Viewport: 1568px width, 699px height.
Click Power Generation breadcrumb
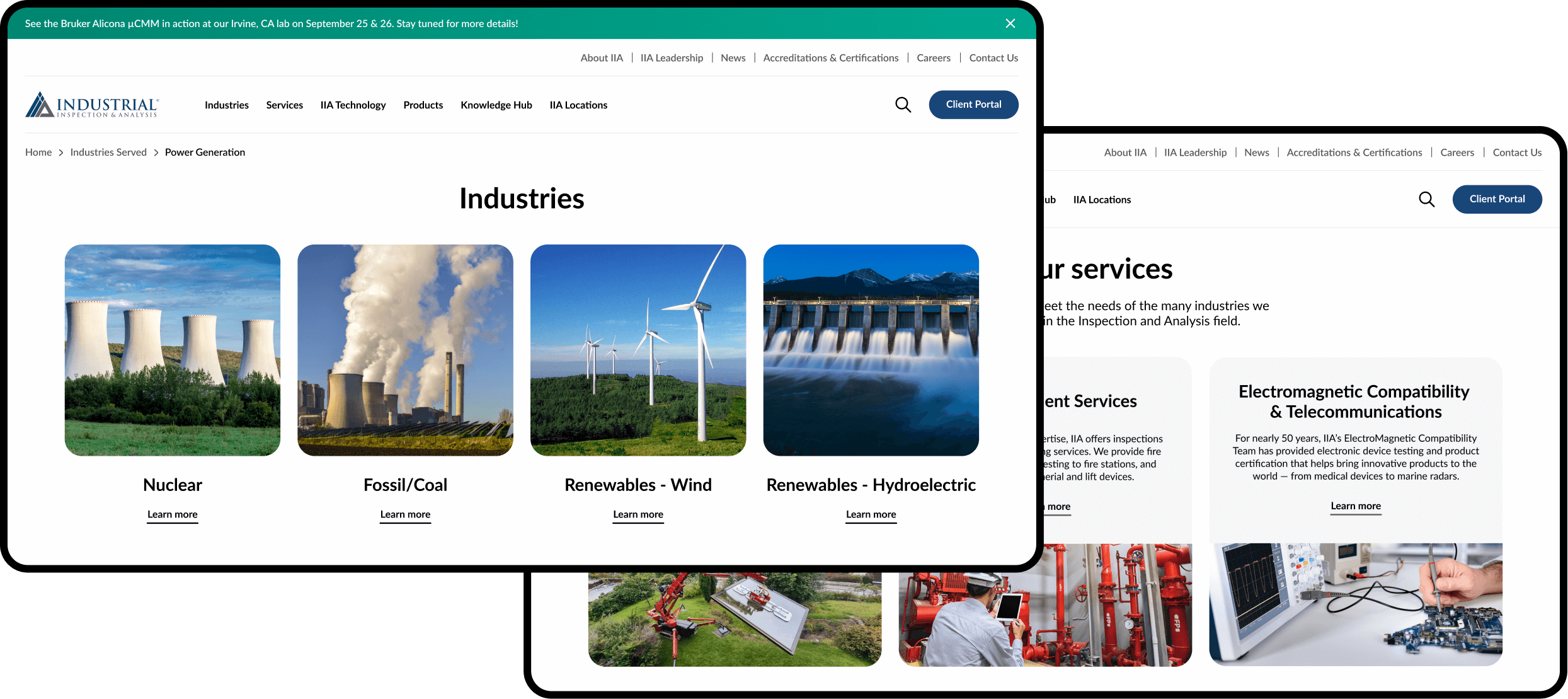(x=205, y=153)
